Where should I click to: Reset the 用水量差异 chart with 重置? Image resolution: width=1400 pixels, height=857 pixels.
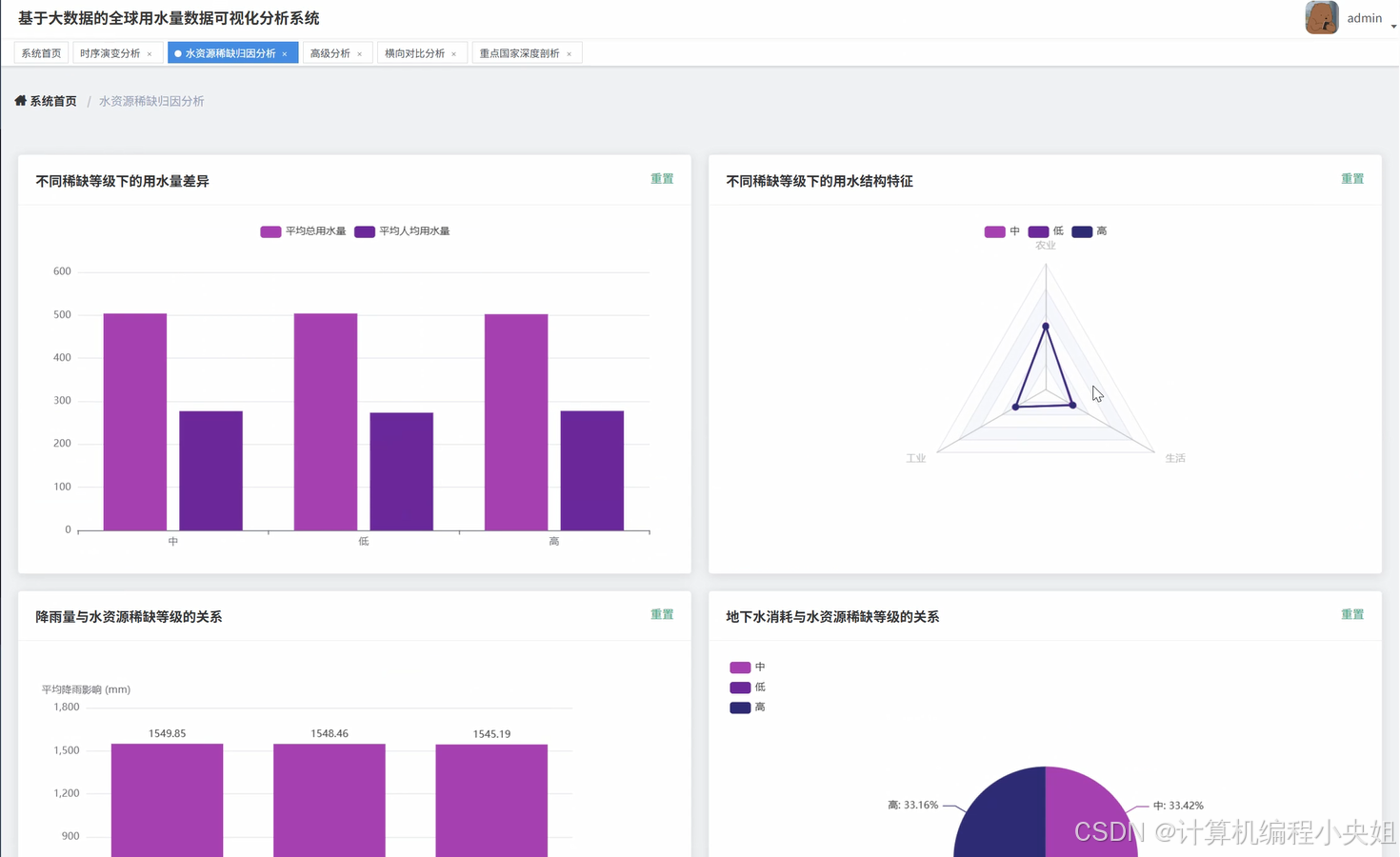coord(662,179)
